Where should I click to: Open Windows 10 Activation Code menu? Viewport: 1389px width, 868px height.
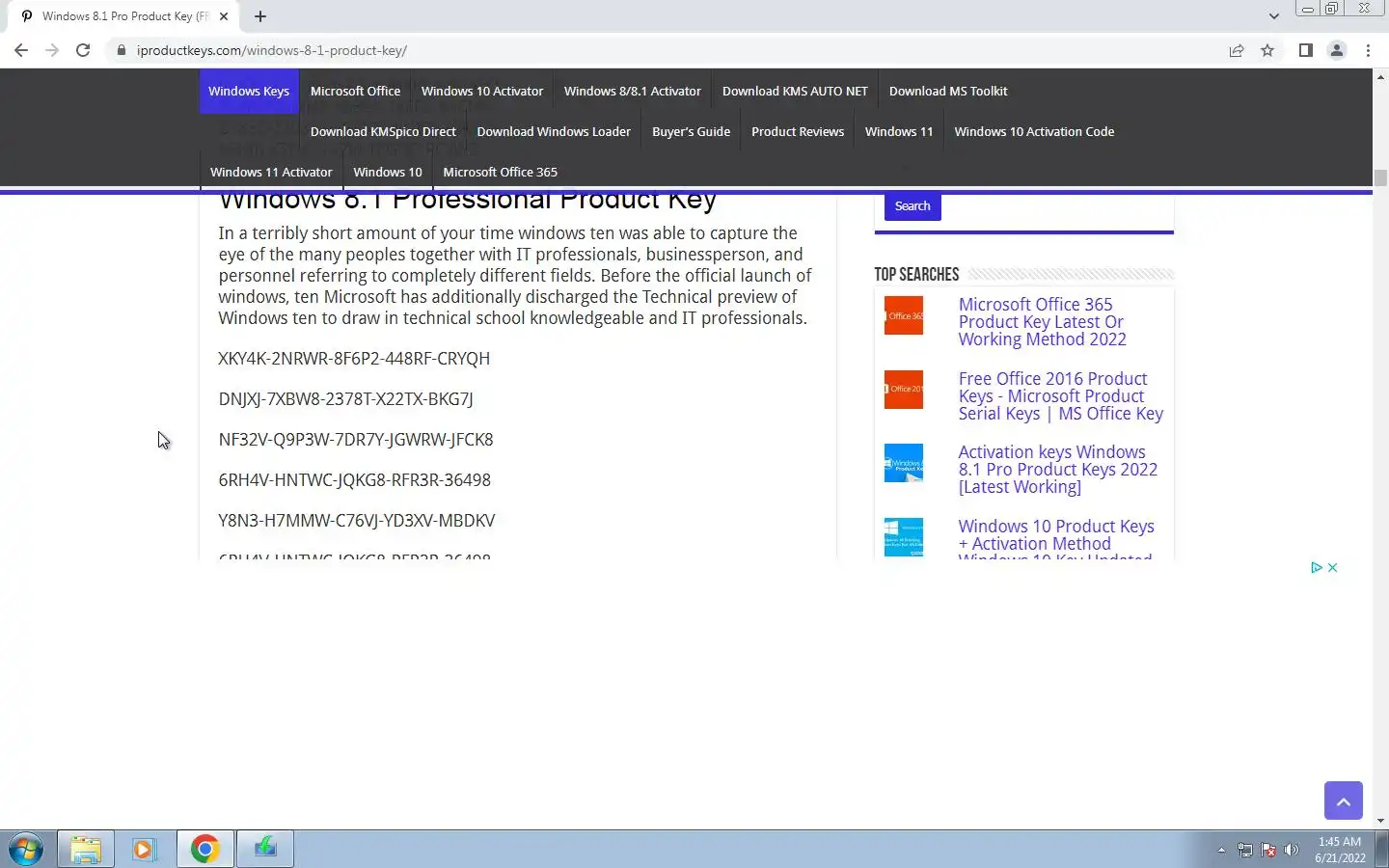(1034, 131)
